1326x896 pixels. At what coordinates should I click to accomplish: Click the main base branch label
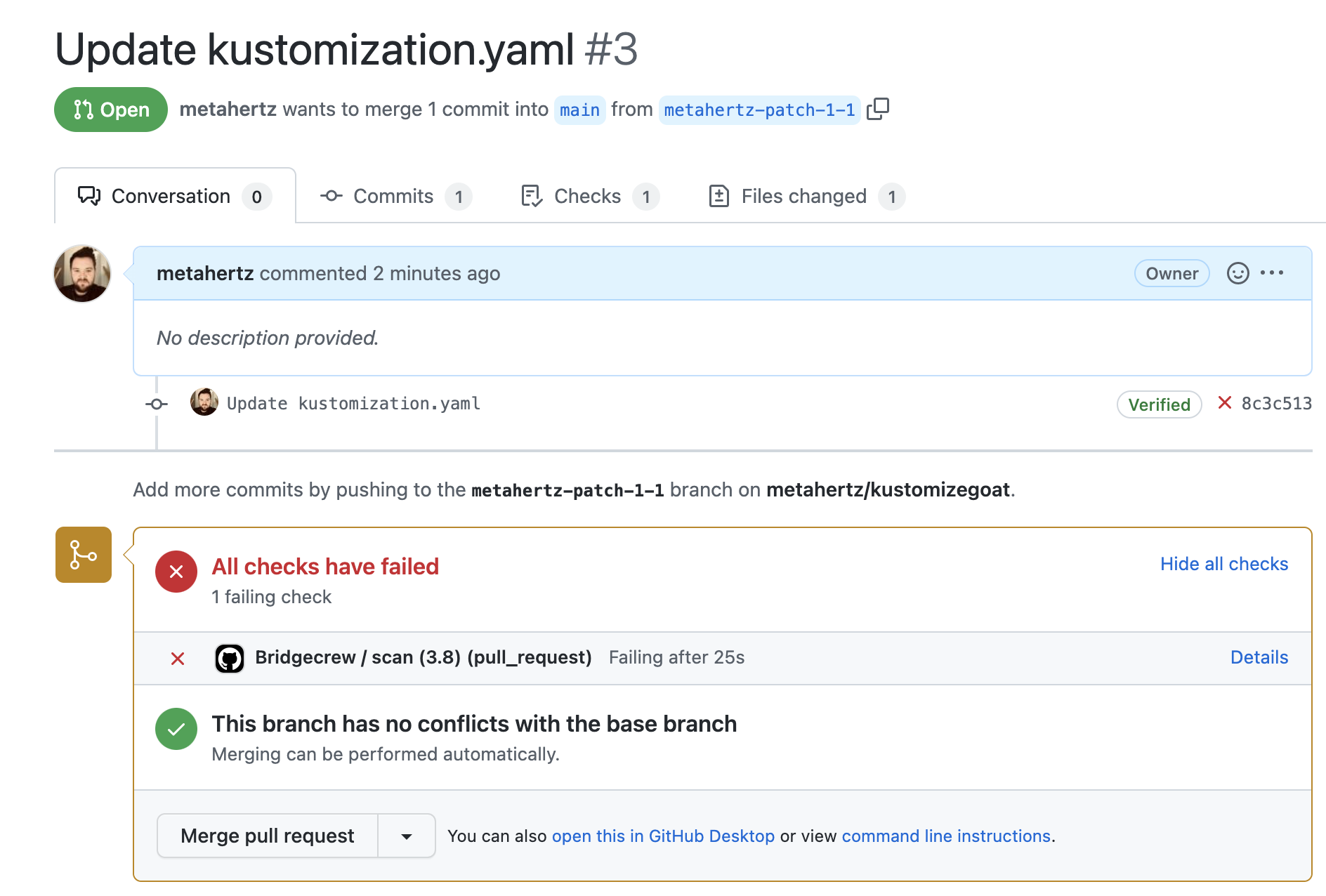pyautogui.click(x=579, y=110)
